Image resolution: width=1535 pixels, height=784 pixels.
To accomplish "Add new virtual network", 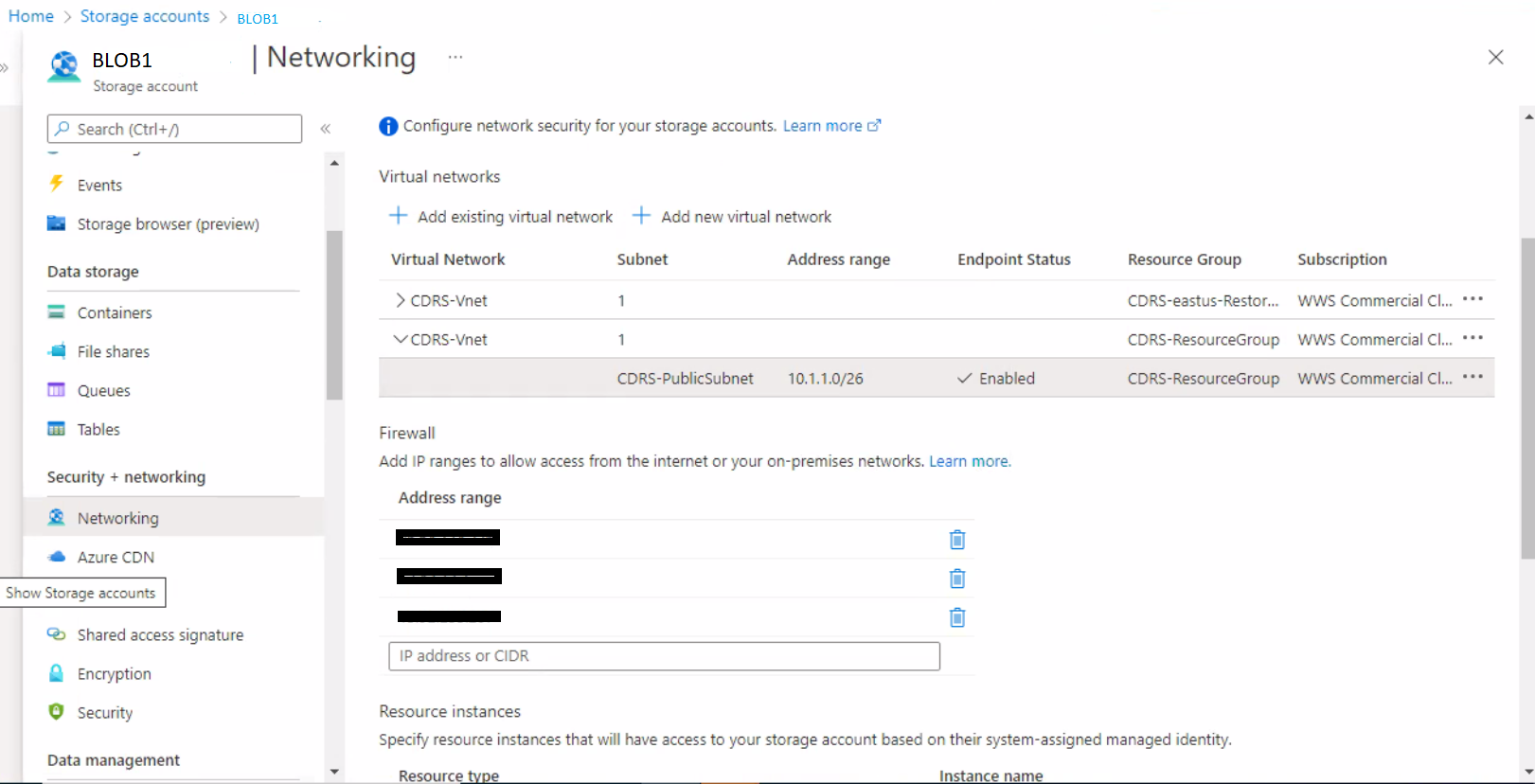I will tap(732, 217).
